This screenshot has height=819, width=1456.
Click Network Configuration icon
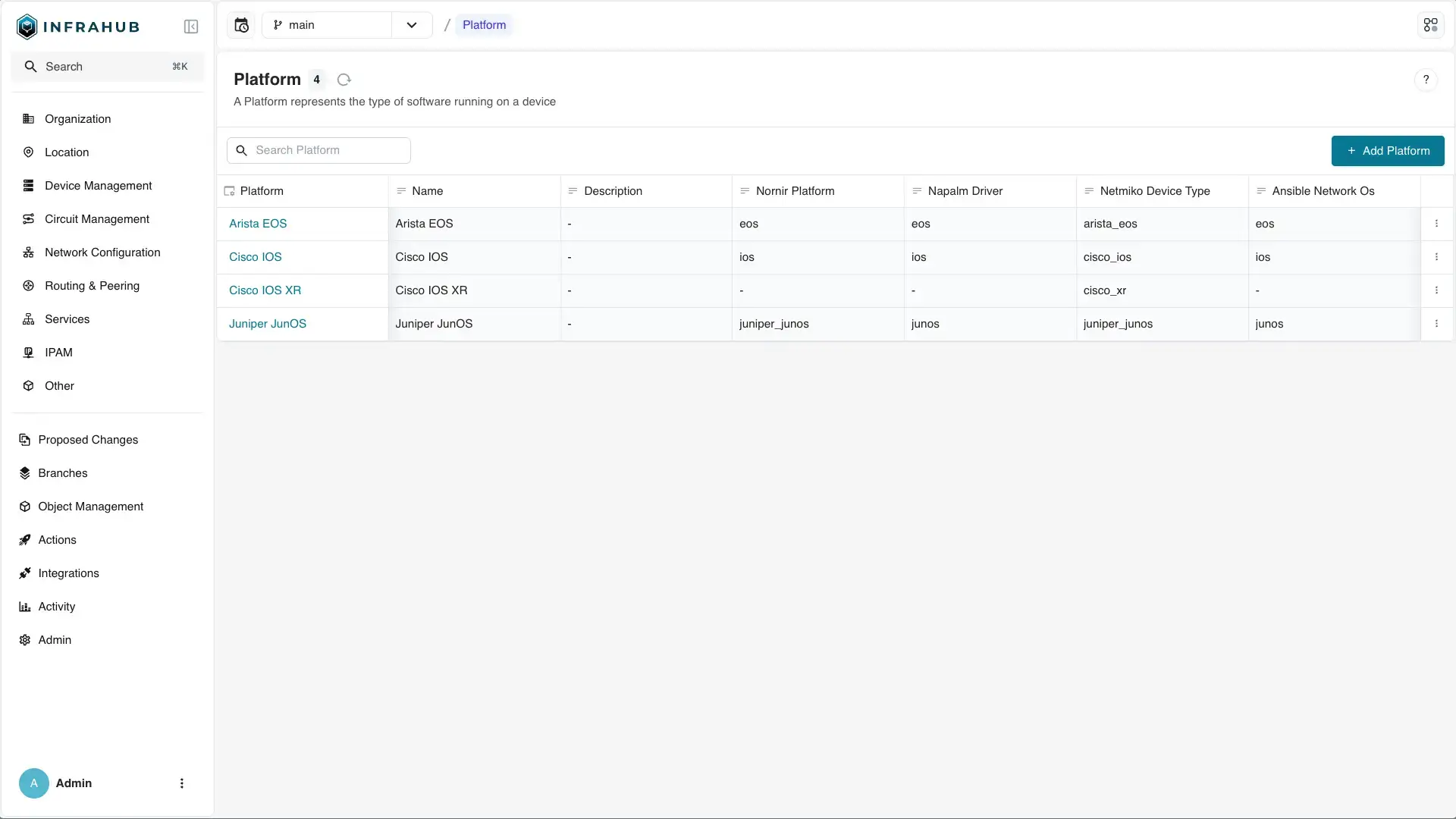(28, 253)
